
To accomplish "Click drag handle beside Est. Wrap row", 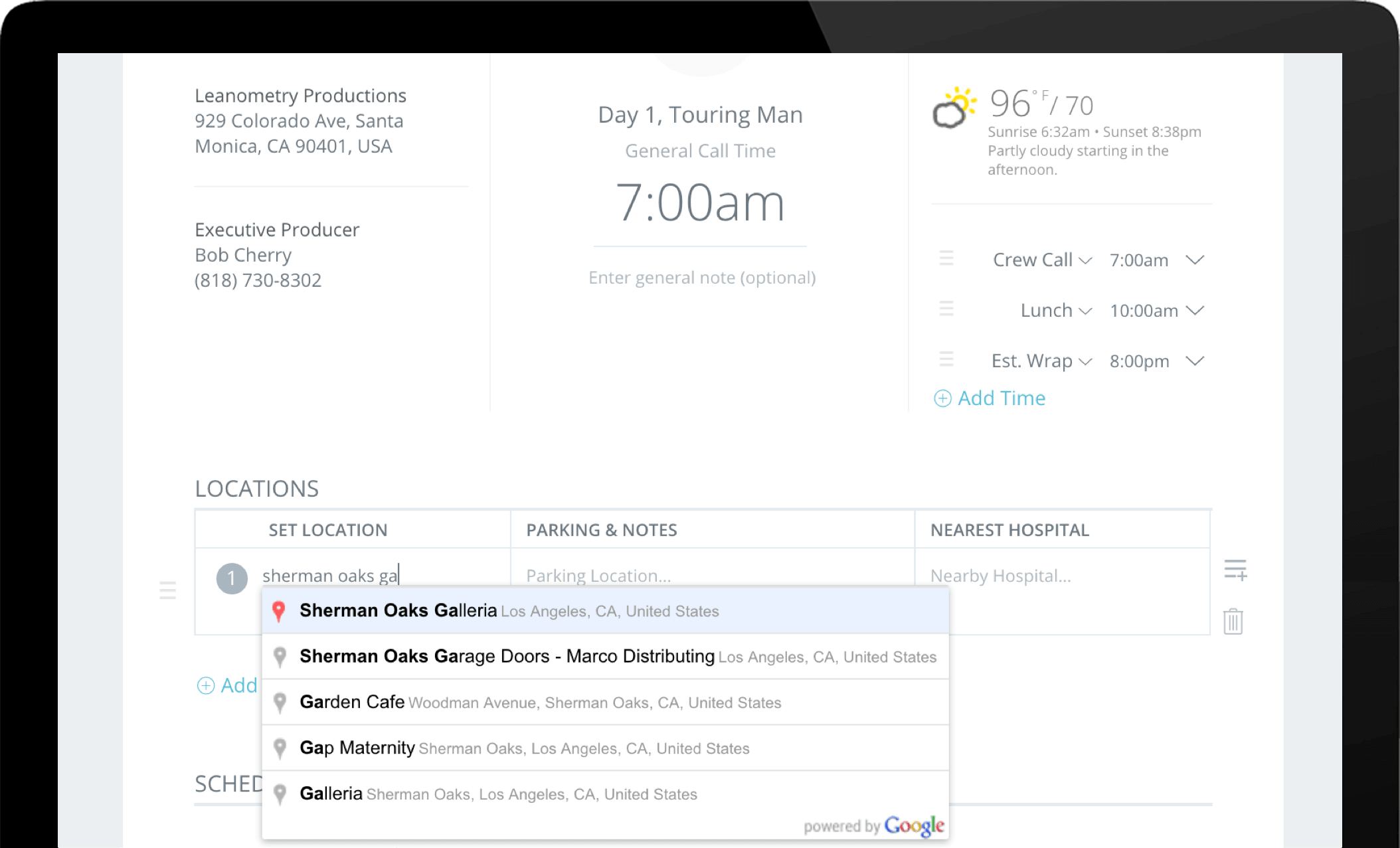I will pos(946,359).
